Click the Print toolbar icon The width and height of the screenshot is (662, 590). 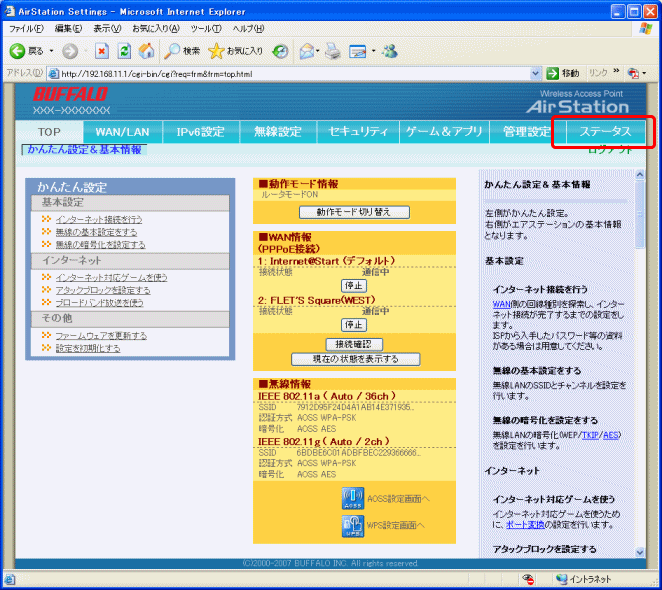click(x=333, y=52)
